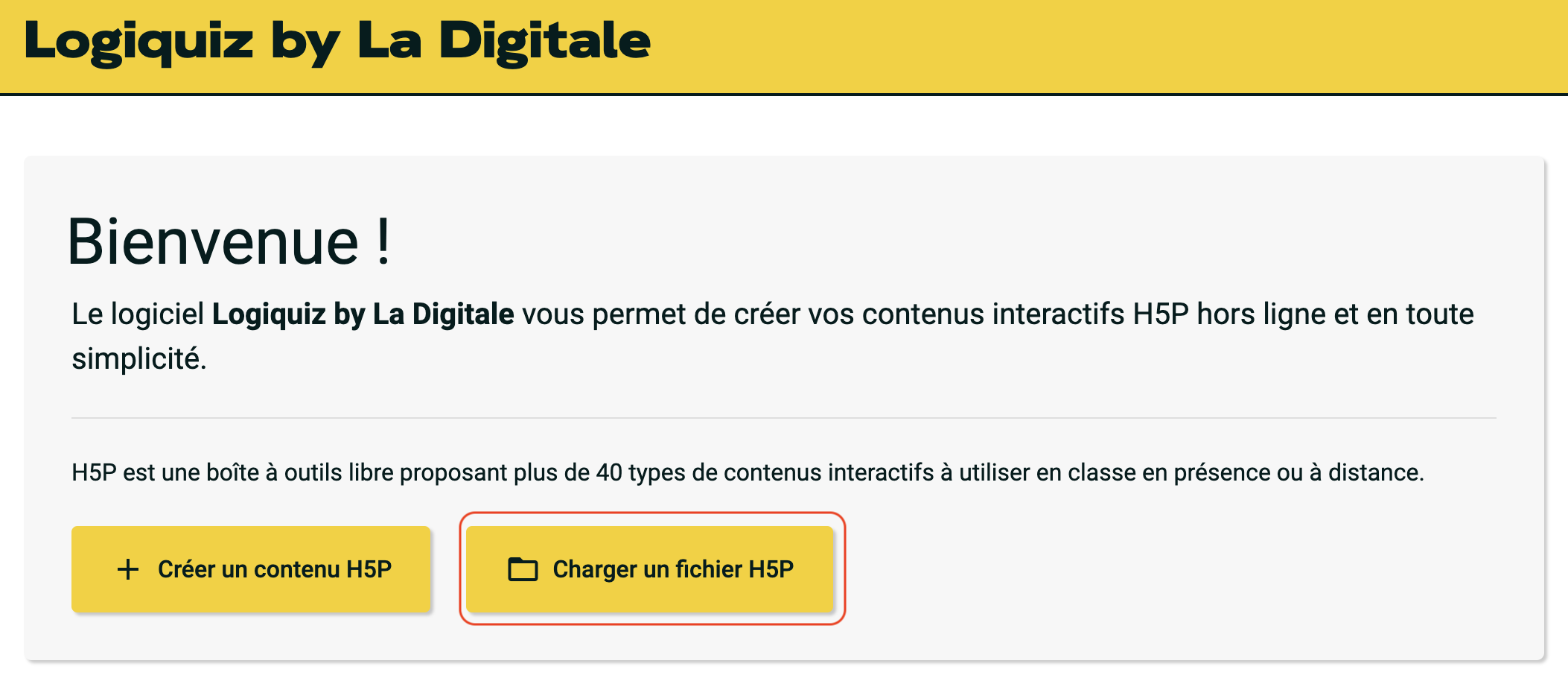This screenshot has width=1568, height=681.
Task: Click the plus icon on Créer button
Action: pyautogui.click(x=128, y=569)
